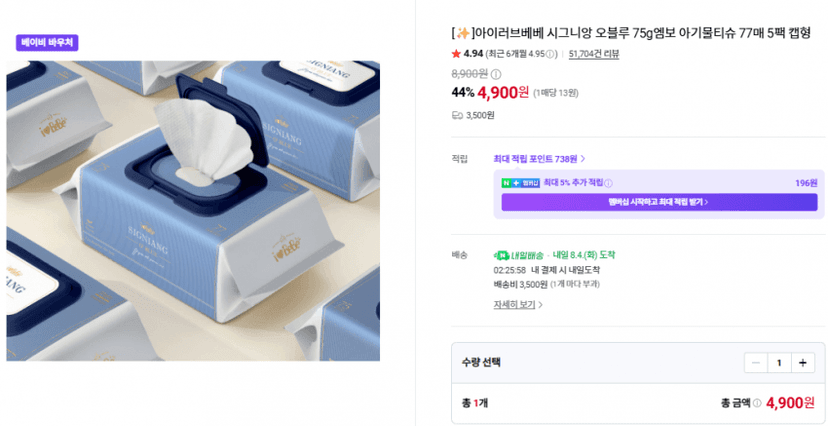Click the product title text
This screenshot has height=426, width=828.
(x=631, y=33)
